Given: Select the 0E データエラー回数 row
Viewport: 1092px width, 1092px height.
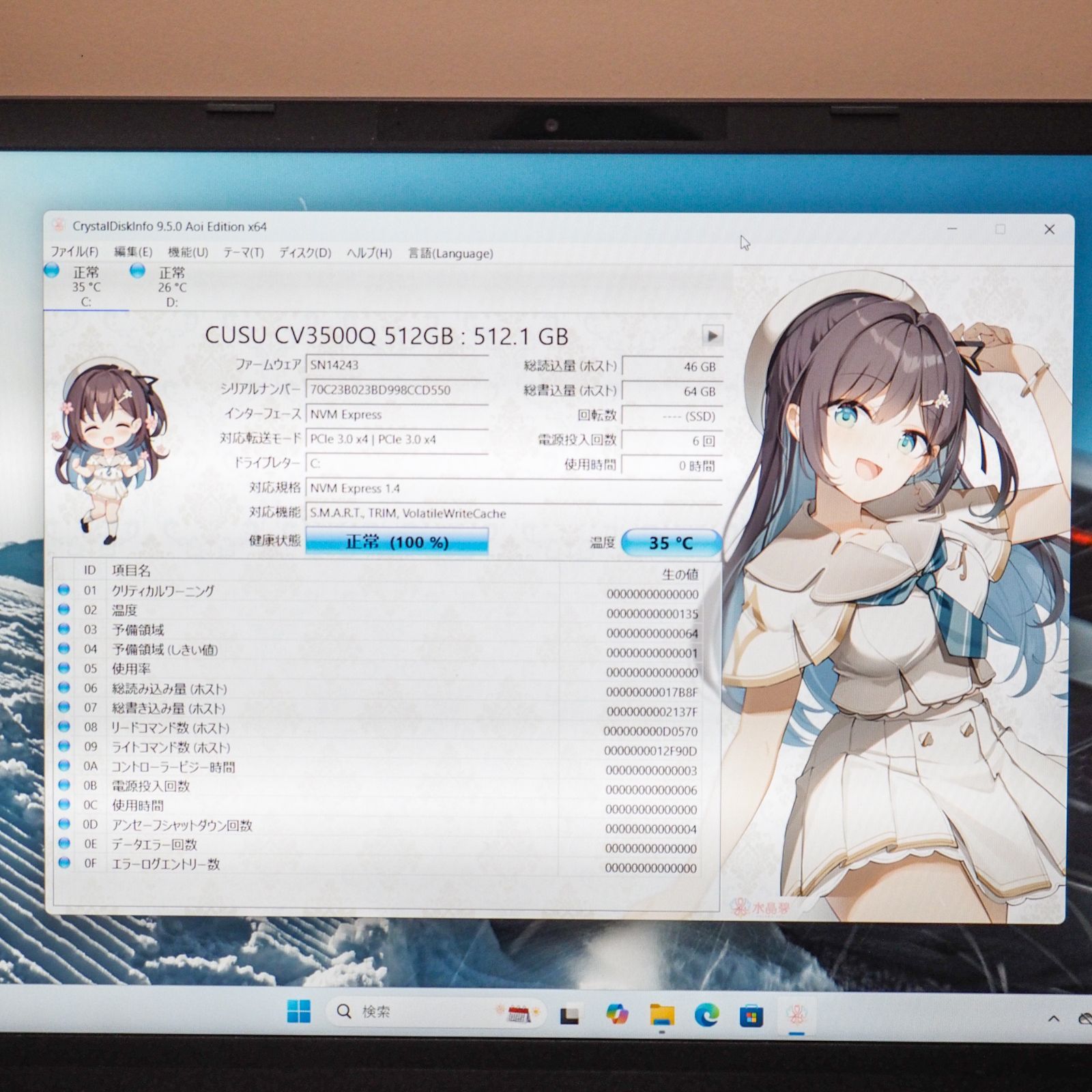Looking at the screenshot, I should tap(377, 846).
